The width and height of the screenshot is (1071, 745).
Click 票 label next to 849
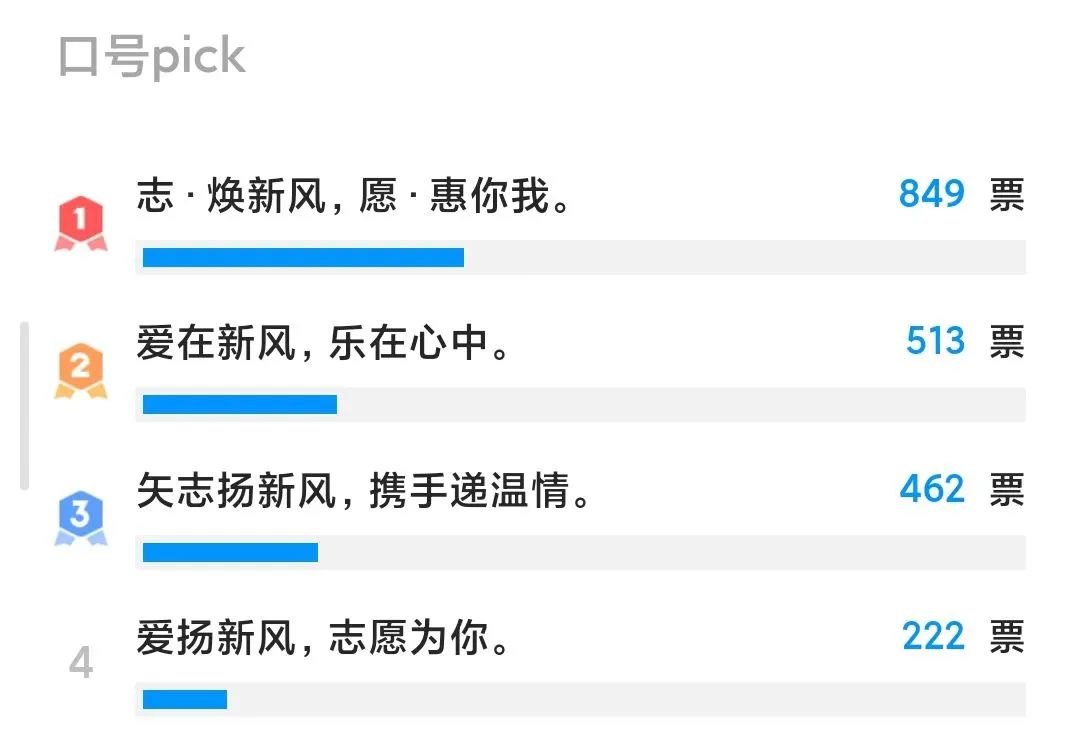tap(1007, 195)
